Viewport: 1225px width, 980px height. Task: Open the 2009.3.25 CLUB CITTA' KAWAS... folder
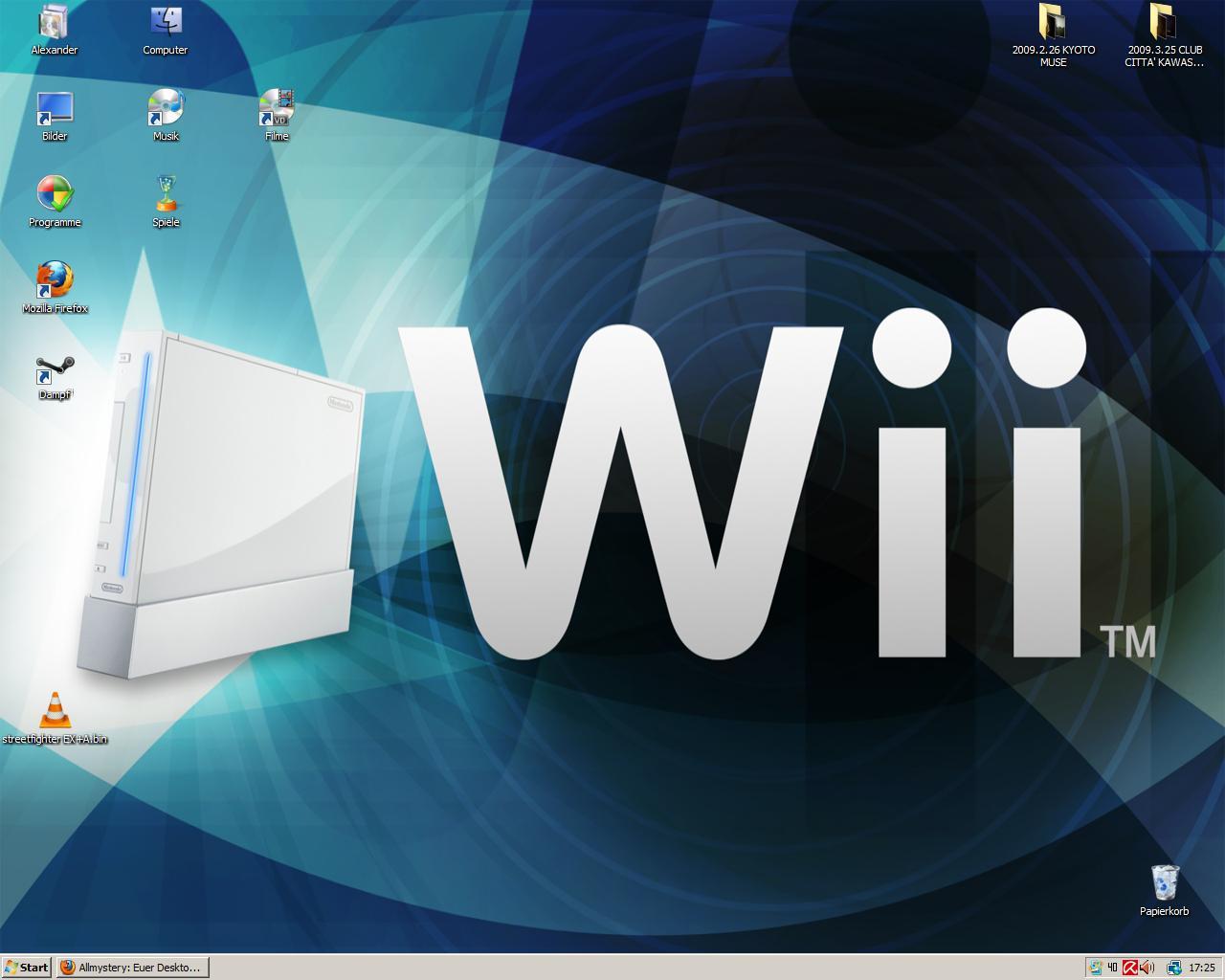(x=1164, y=35)
